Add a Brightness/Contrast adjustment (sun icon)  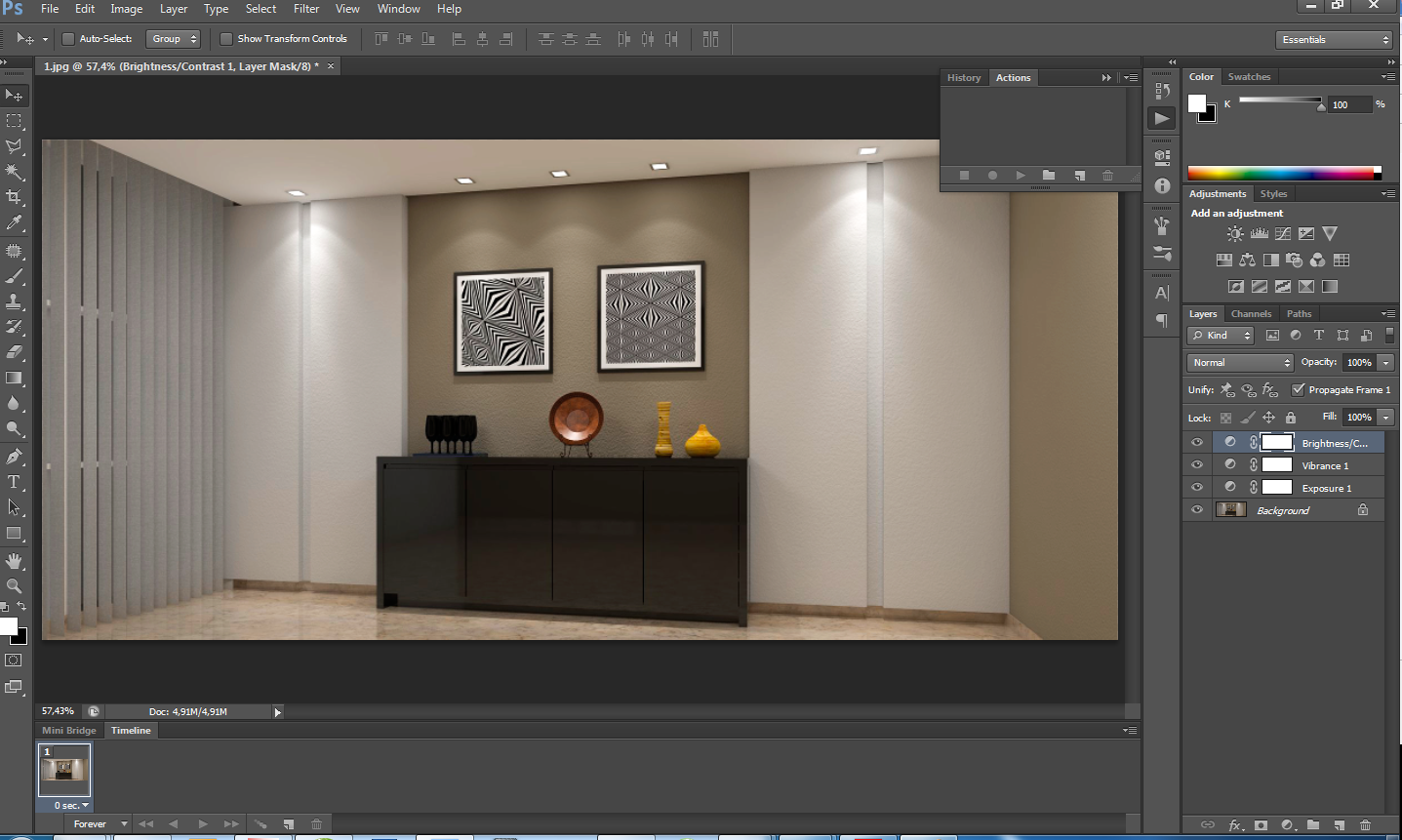click(1235, 234)
